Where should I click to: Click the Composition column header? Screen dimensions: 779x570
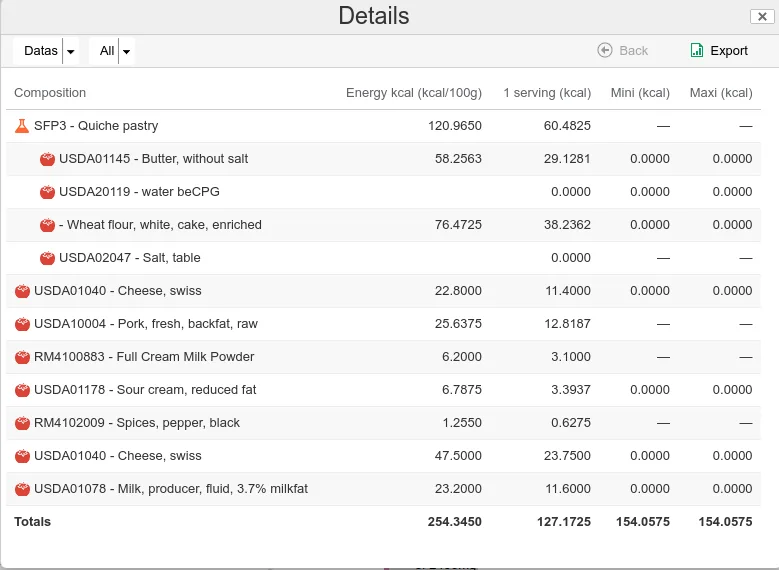coord(50,93)
